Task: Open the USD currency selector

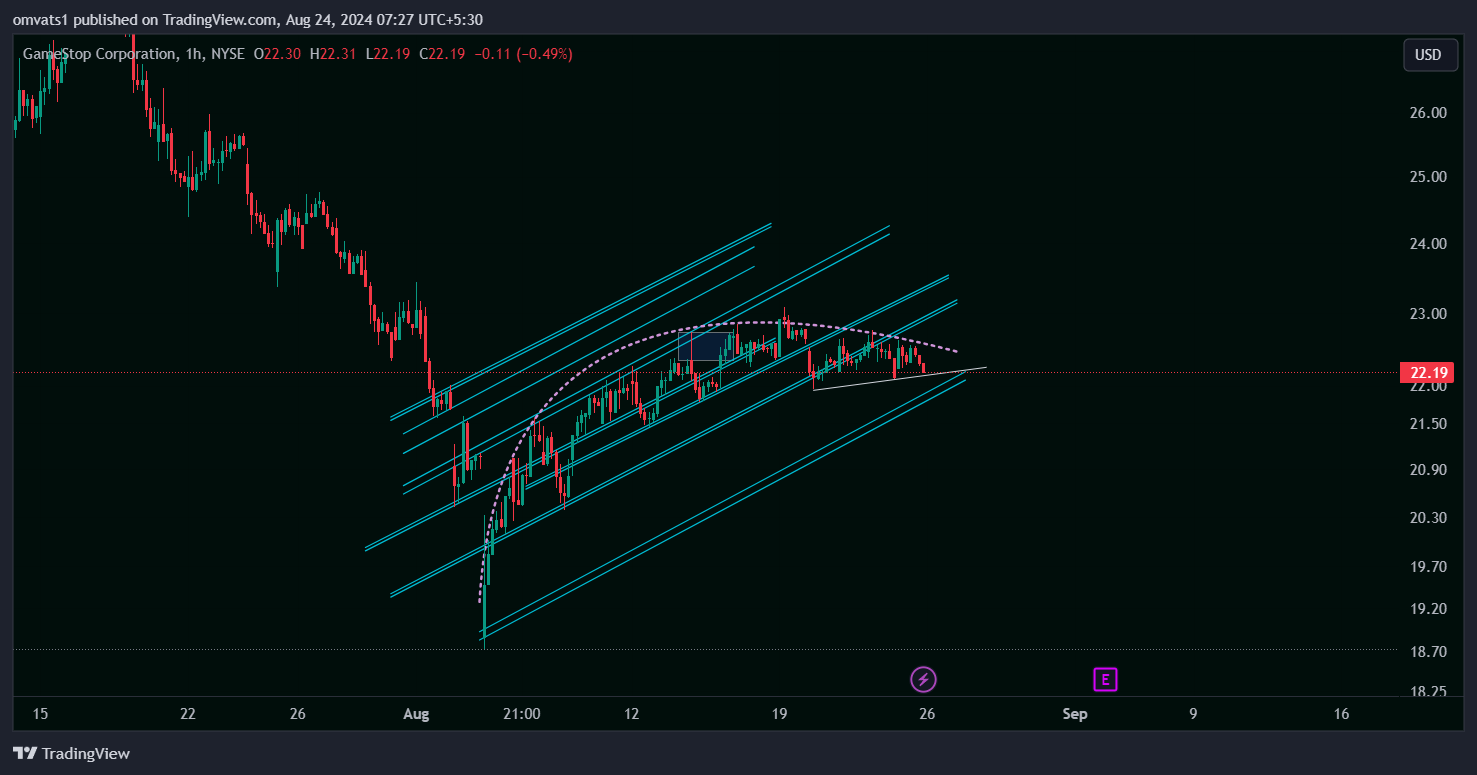Action: [1429, 55]
